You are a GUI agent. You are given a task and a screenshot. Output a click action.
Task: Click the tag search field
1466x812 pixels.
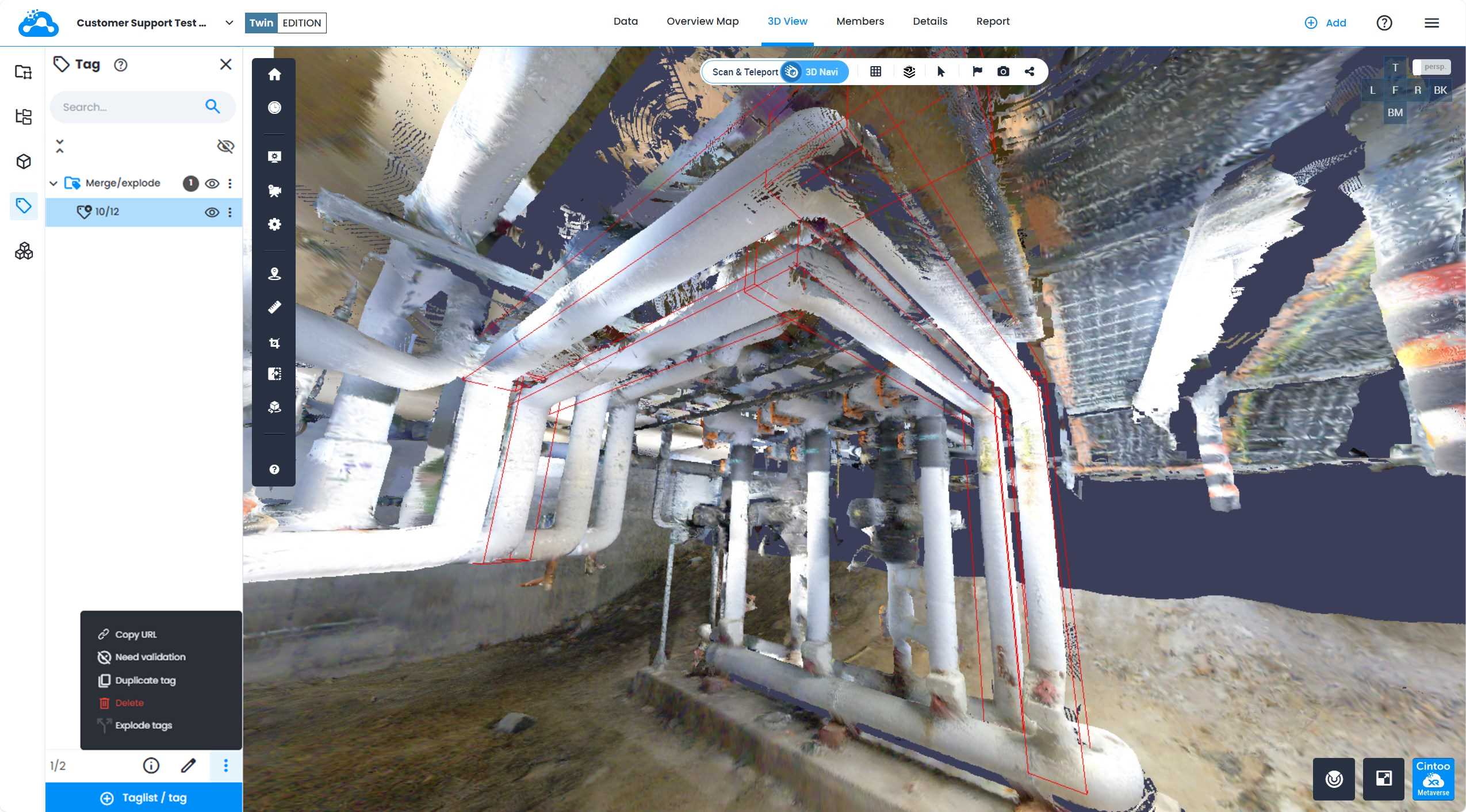[x=129, y=107]
